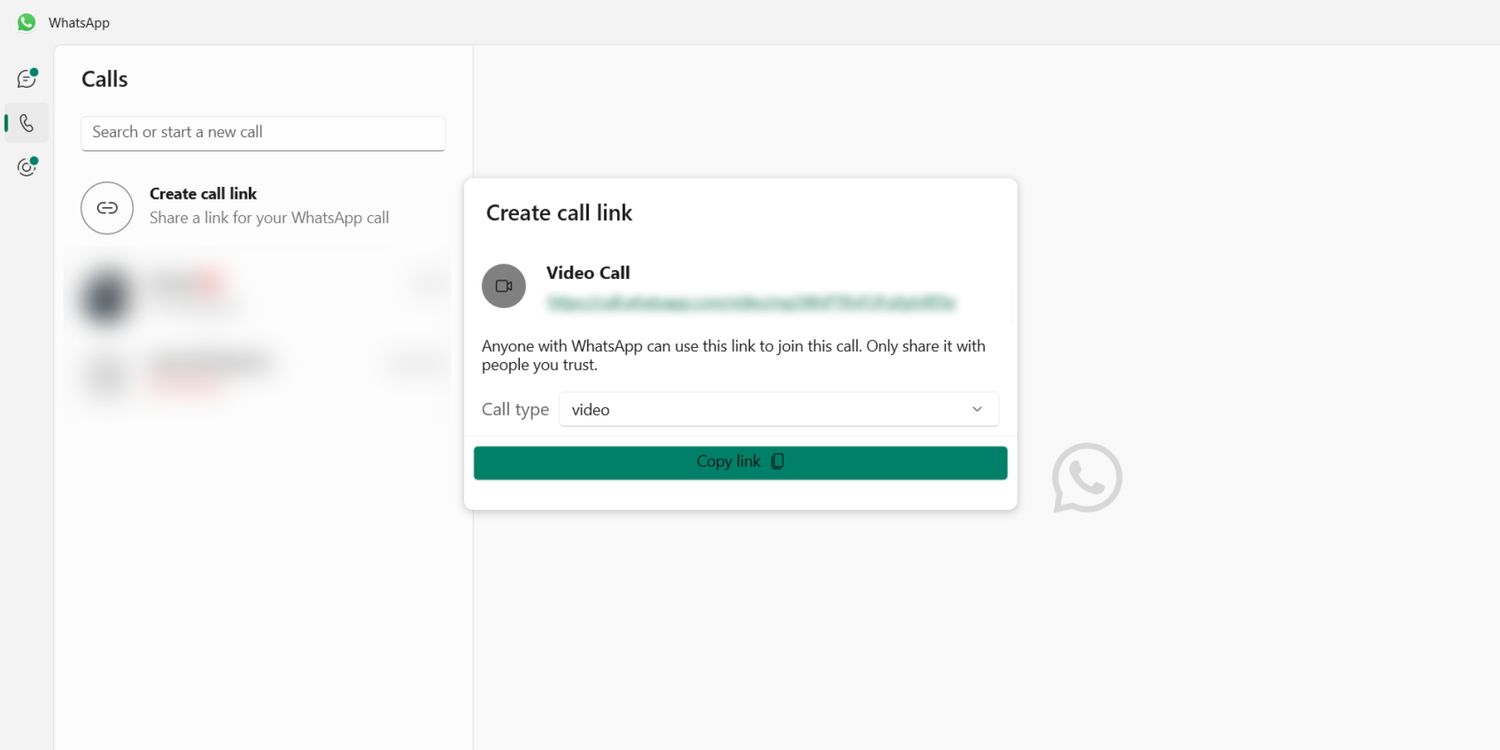Click the blurred video call link URL
Viewport: 1500px width, 750px height.
tap(750, 302)
